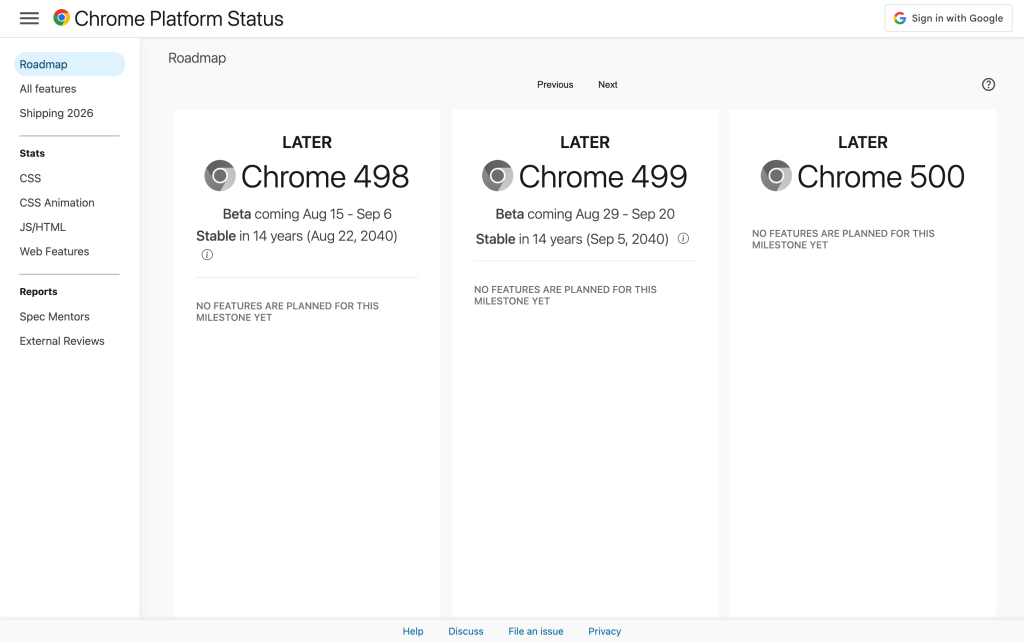Click the Discuss footer link
1024x642 pixels.
(466, 631)
